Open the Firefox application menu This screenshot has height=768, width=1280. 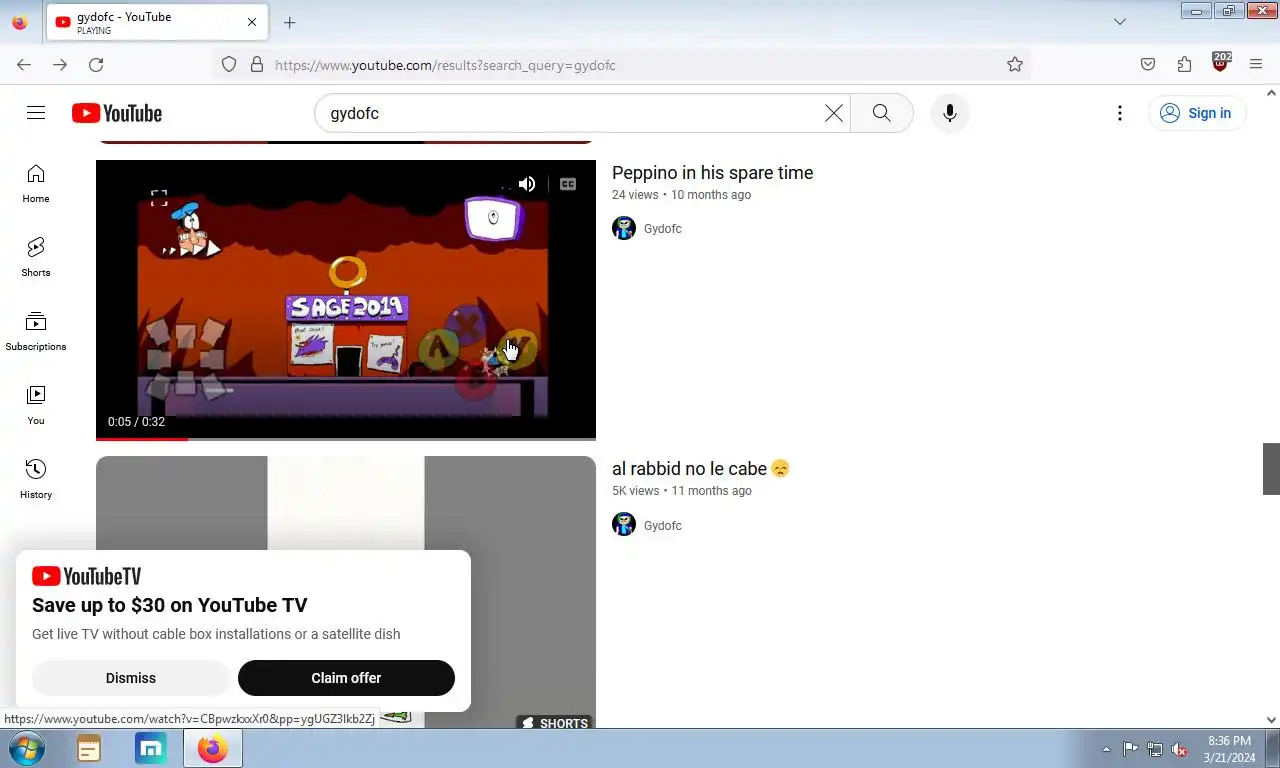(1256, 65)
